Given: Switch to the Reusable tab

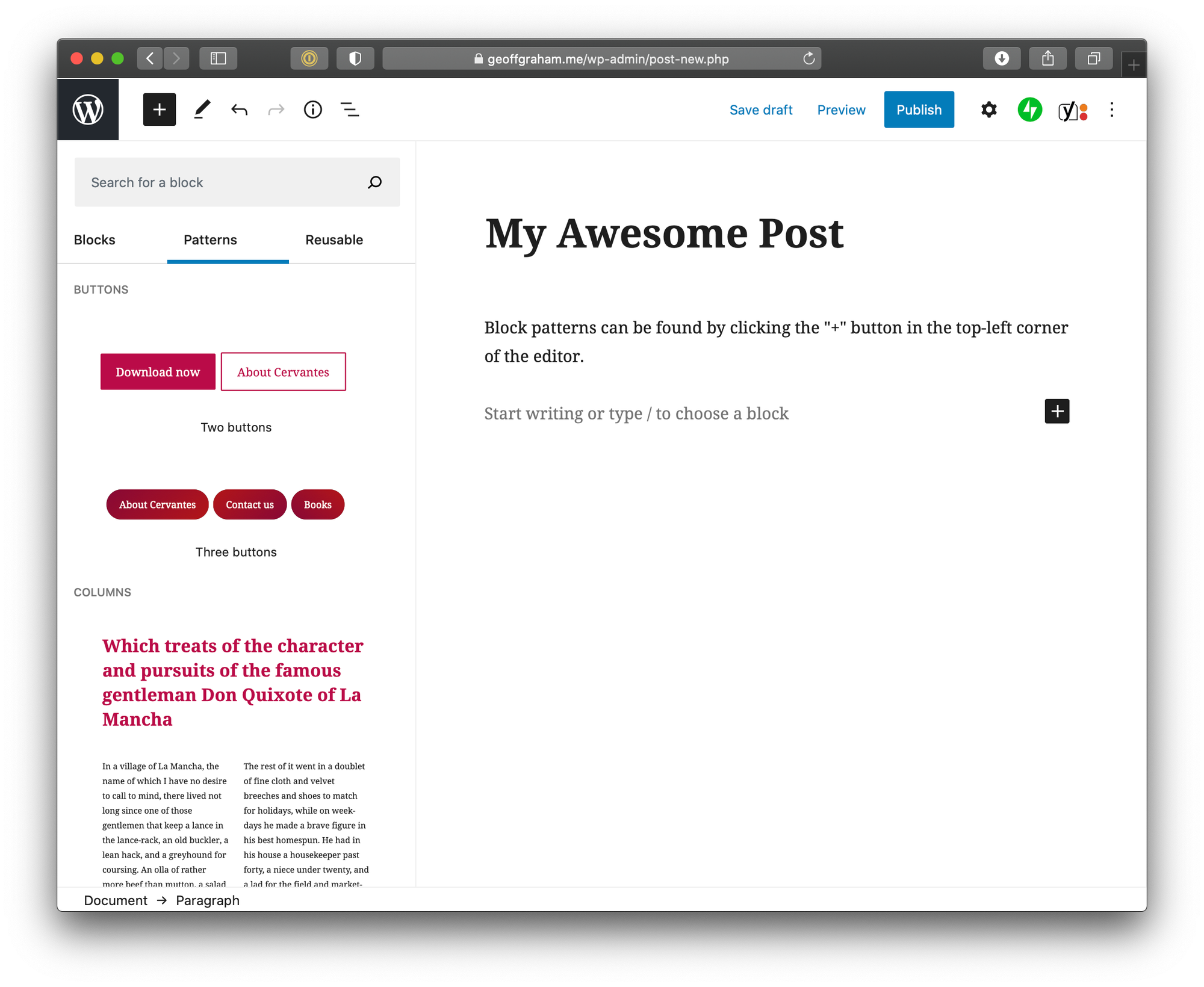Looking at the screenshot, I should coord(334,240).
